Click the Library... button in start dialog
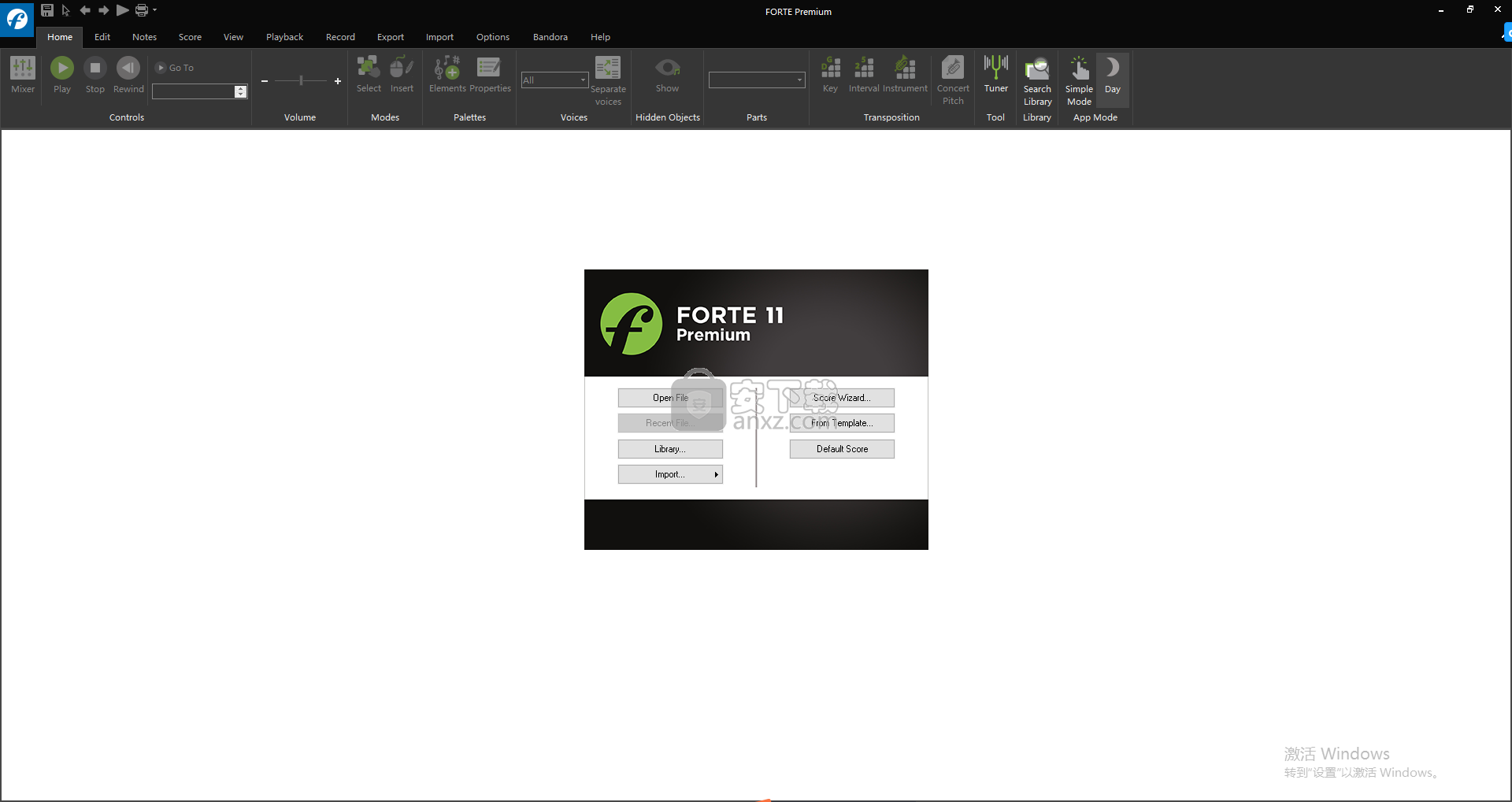Image resolution: width=1512 pixels, height=802 pixels. (x=670, y=449)
